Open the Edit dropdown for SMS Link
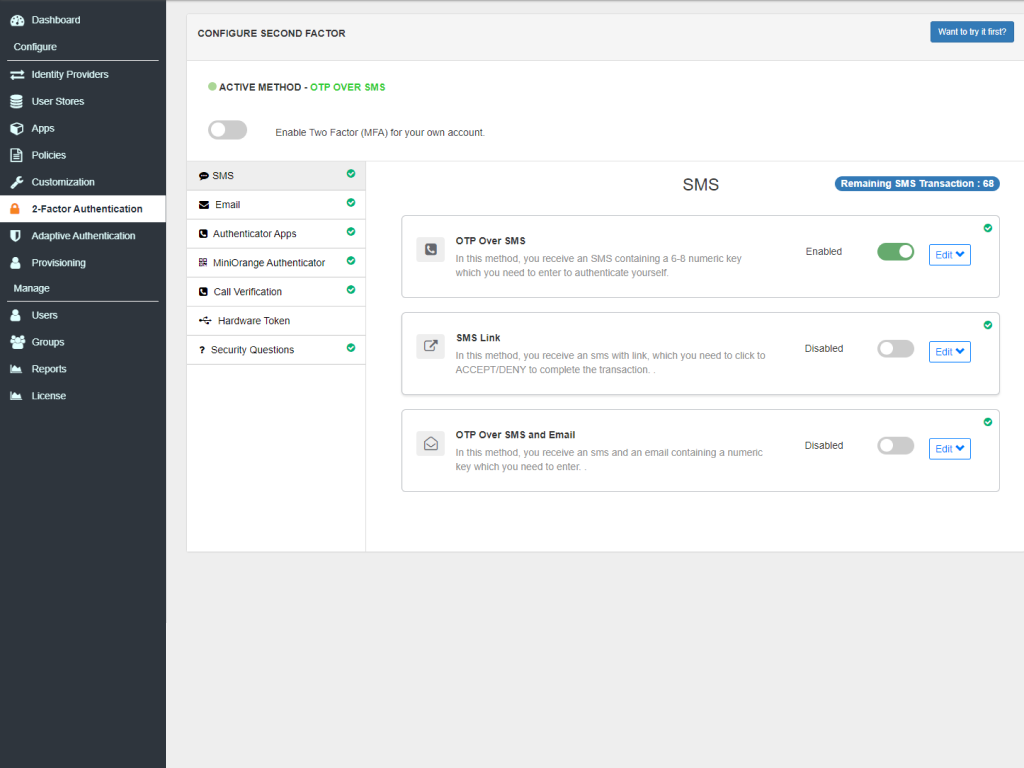This screenshot has height=768, width=1024. tap(949, 352)
